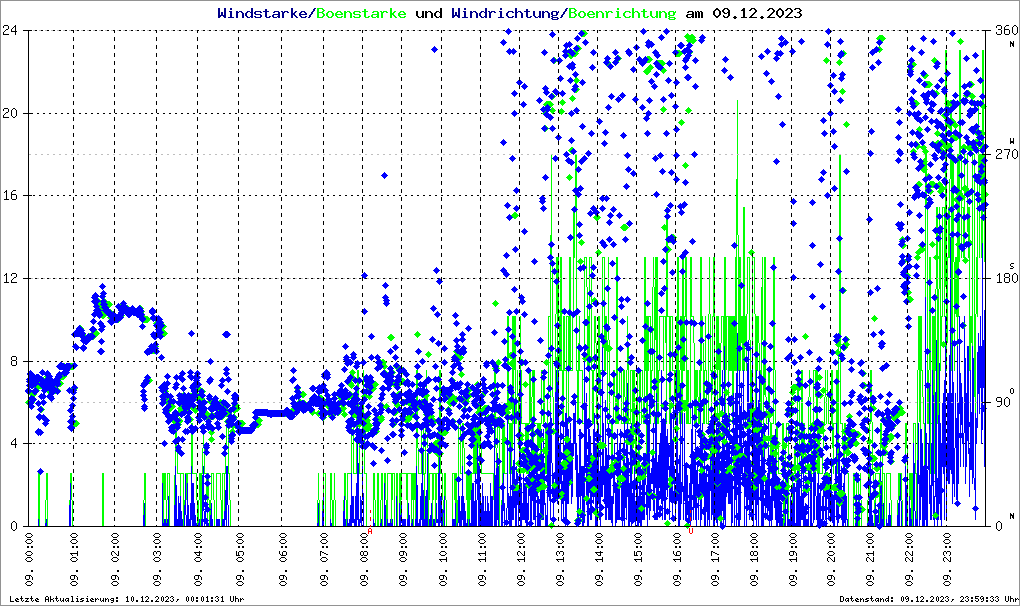Click left axis value 20
1020x606 pixels.
(x=9, y=113)
